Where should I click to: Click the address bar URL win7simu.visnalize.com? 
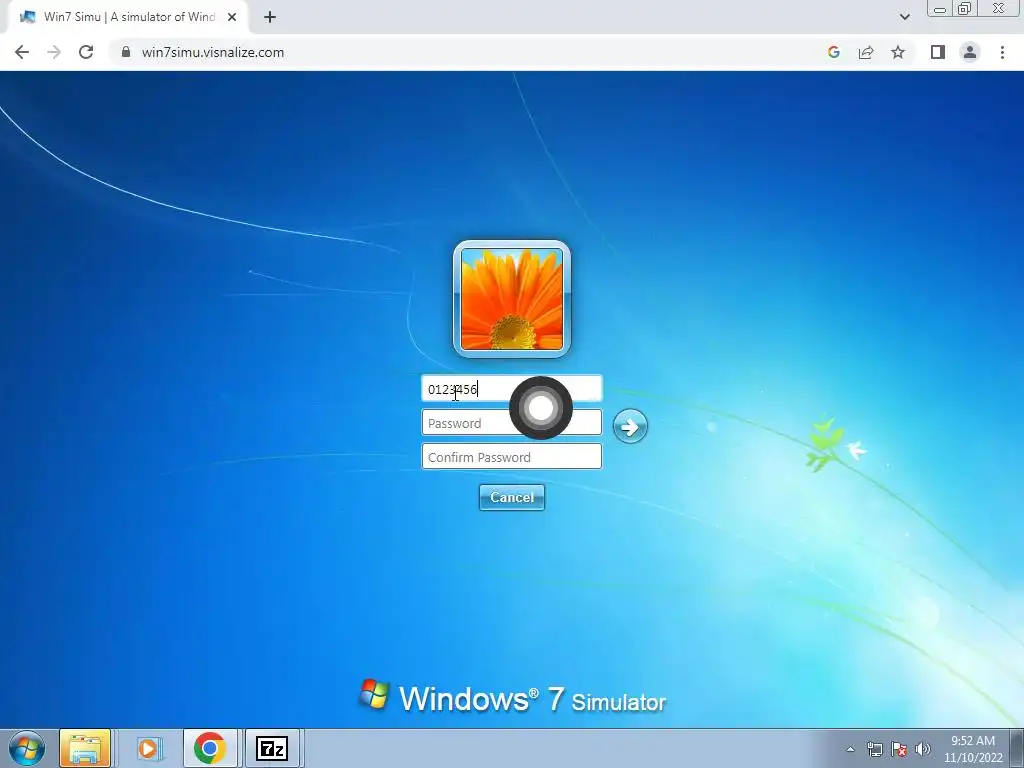tap(213, 52)
